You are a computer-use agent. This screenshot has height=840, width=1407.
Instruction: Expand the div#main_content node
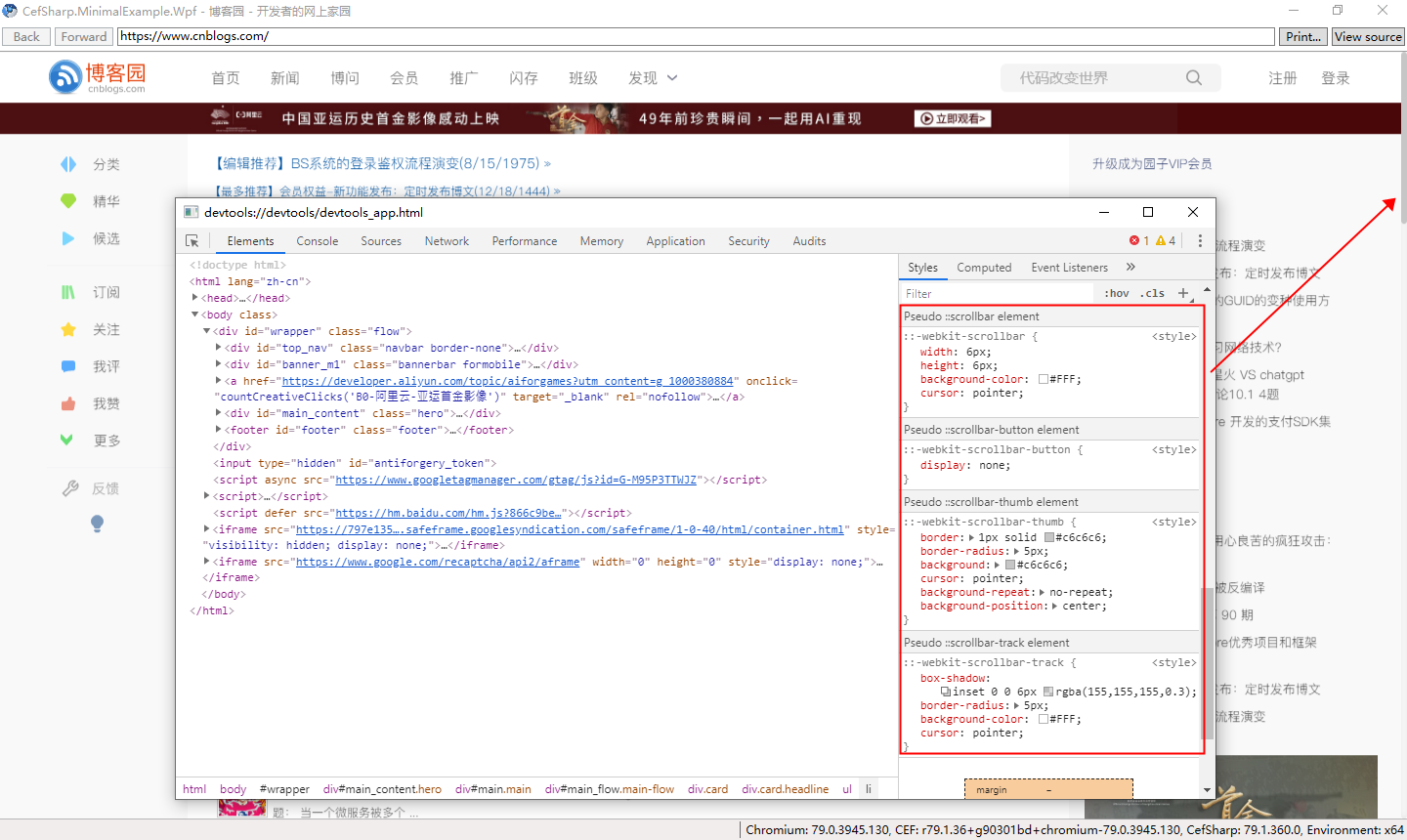click(218, 413)
